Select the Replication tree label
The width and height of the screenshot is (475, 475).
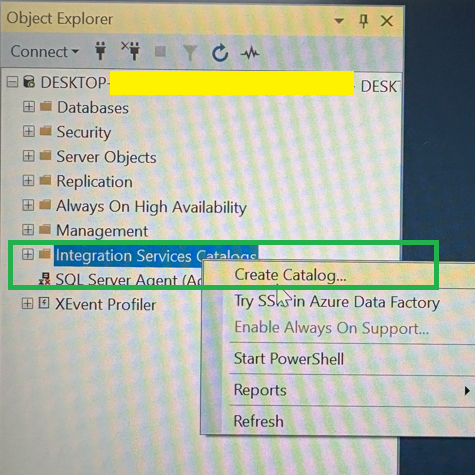click(x=94, y=182)
